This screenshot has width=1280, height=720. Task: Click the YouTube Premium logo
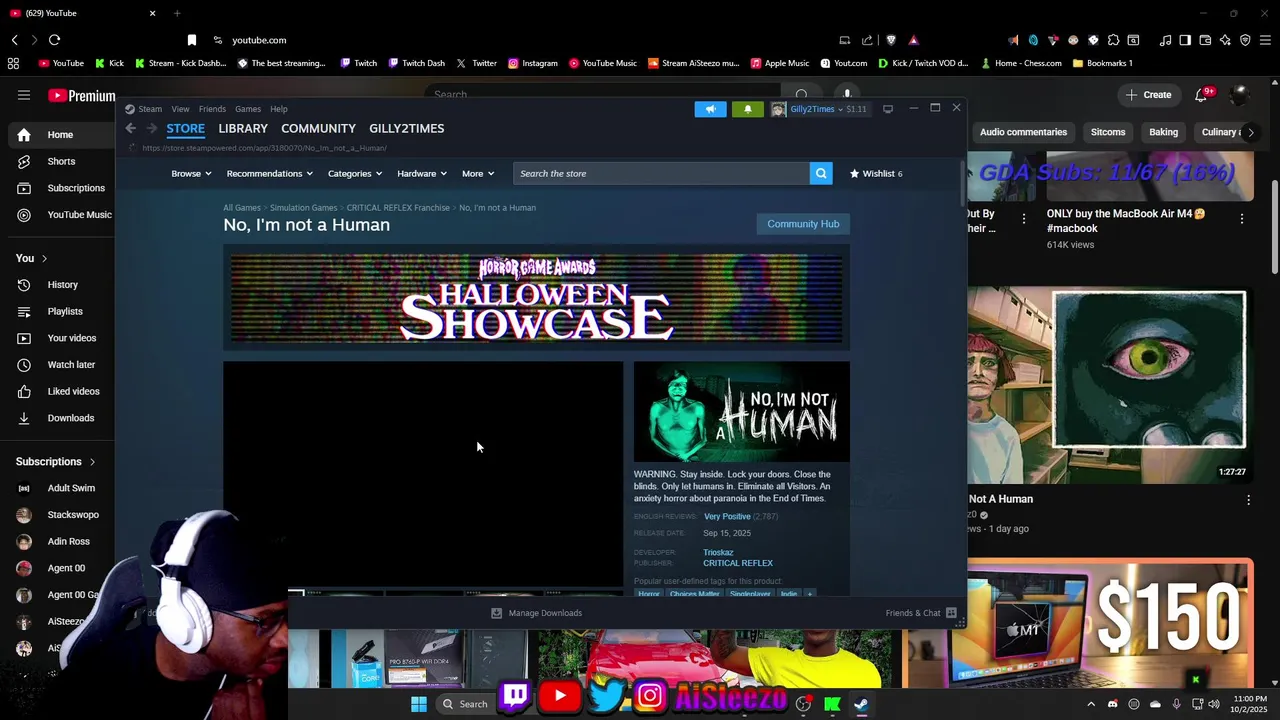82,96
